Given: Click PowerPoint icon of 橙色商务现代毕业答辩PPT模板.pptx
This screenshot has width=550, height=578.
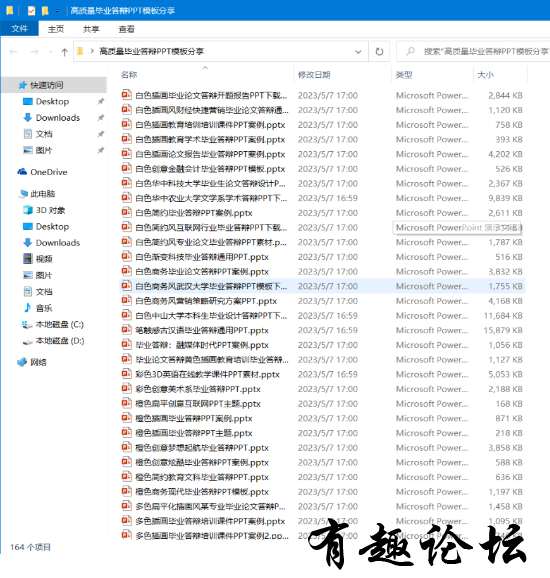Looking at the screenshot, I should (126, 491).
